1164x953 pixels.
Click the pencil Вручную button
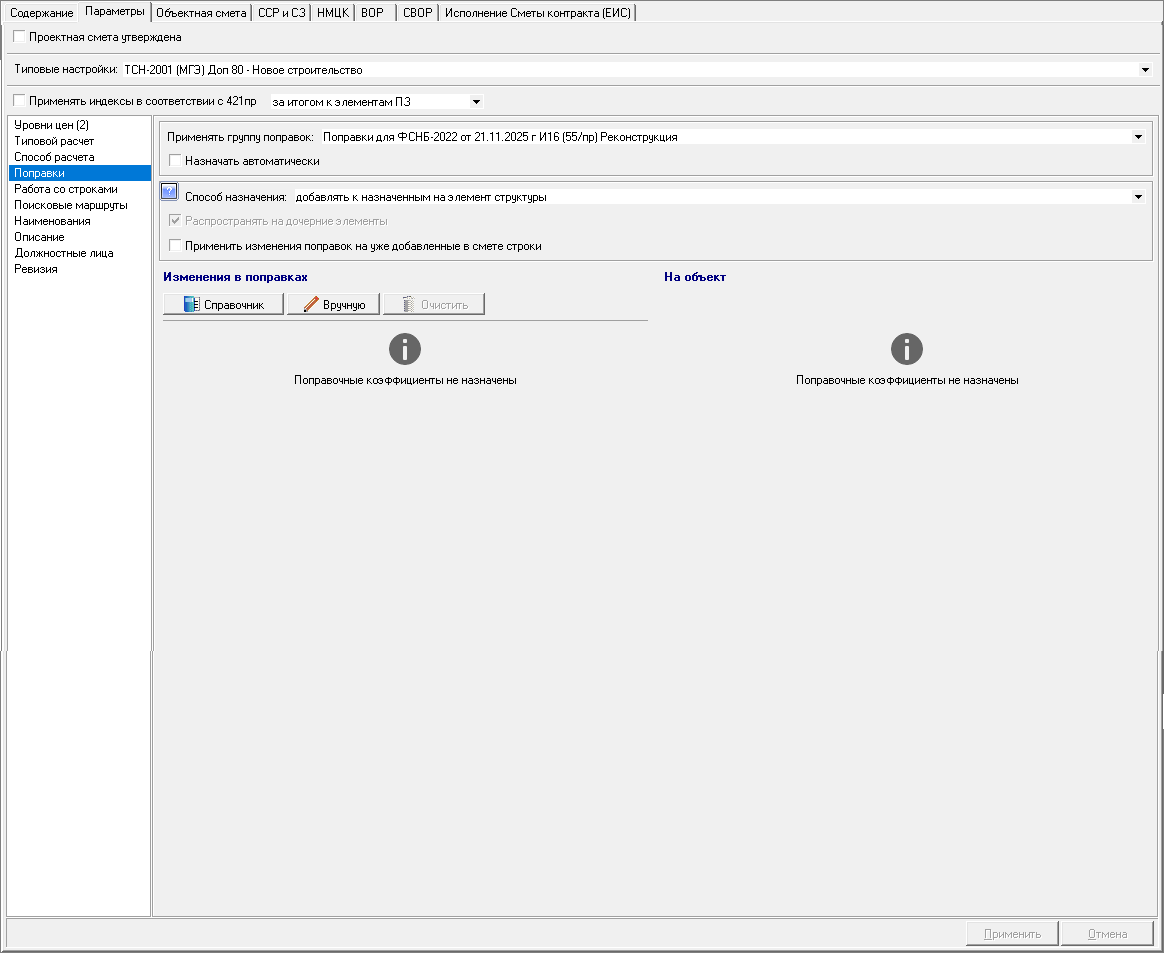(x=333, y=304)
